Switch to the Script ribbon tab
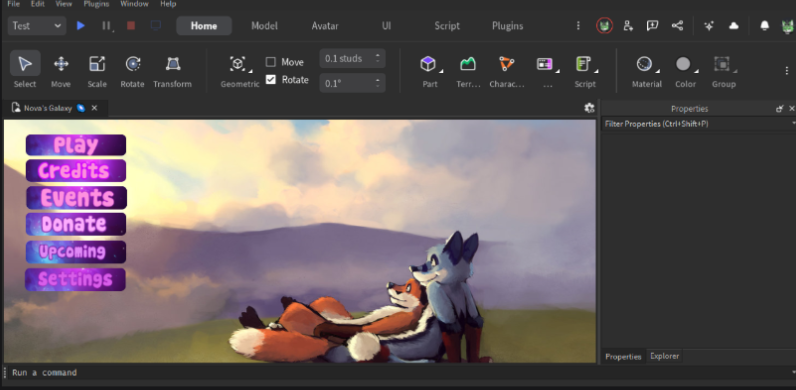 click(x=447, y=26)
